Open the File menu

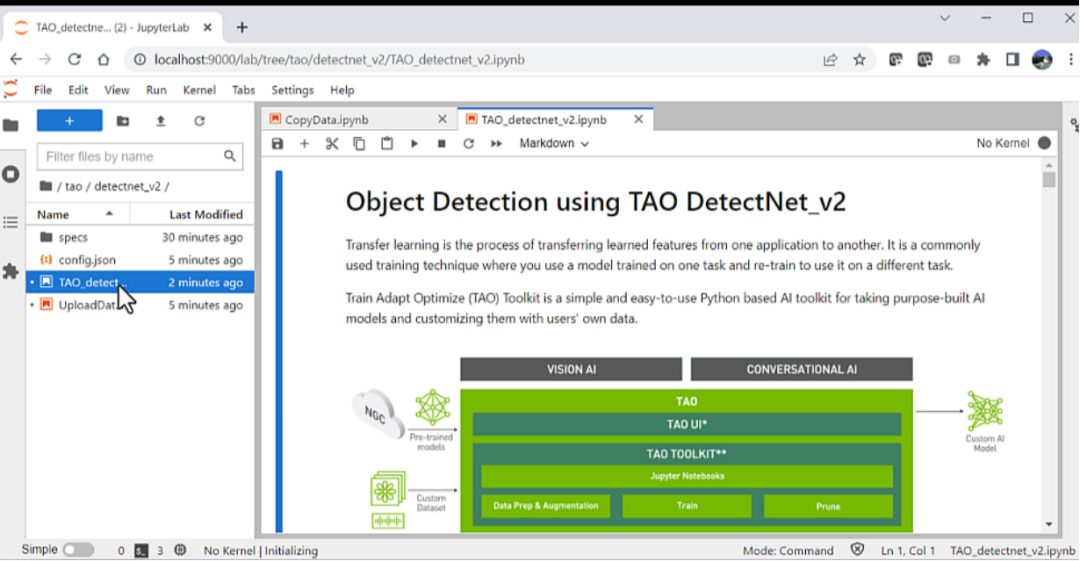(x=43, y=90)
